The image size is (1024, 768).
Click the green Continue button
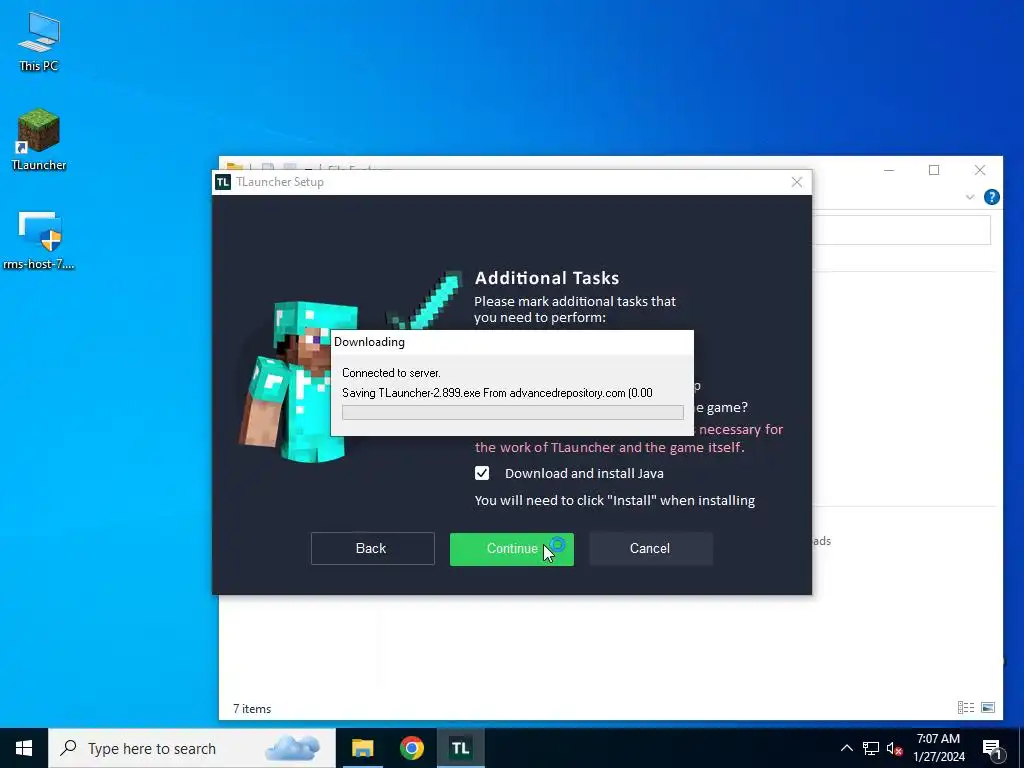pyautogui.click(x=511, y=549)
